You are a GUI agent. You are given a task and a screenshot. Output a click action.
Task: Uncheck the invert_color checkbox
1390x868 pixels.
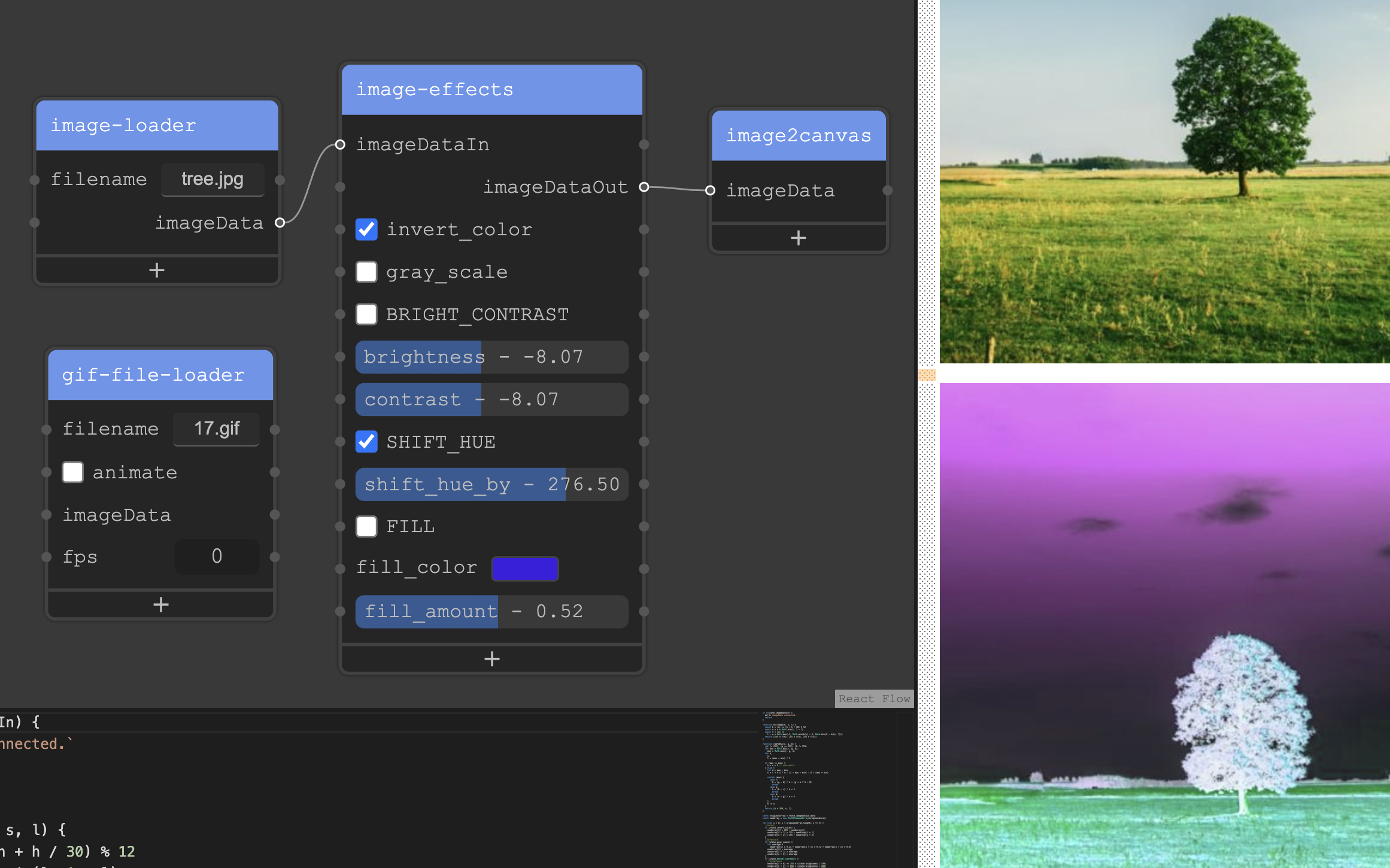[x=366, y=229]
